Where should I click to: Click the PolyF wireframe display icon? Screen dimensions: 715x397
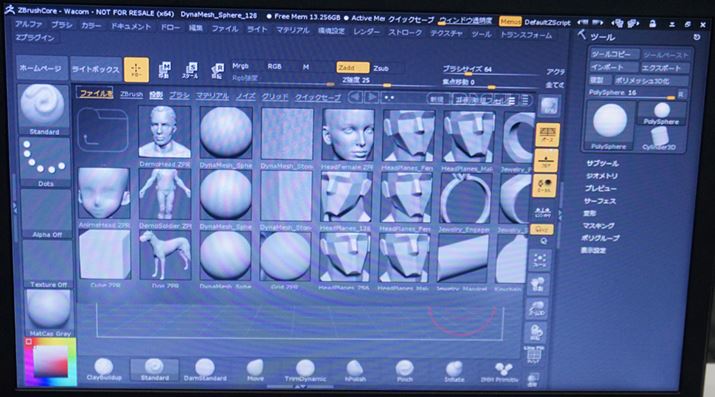[534, 354]
